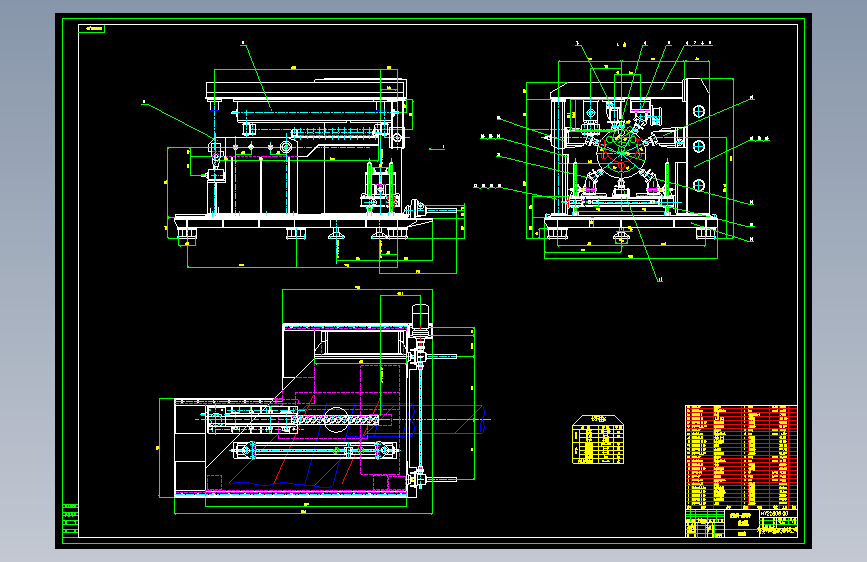Screen dimensions: 867x562
Task: Select the plan view with the screw conveyor
Action: click(323, 401)
